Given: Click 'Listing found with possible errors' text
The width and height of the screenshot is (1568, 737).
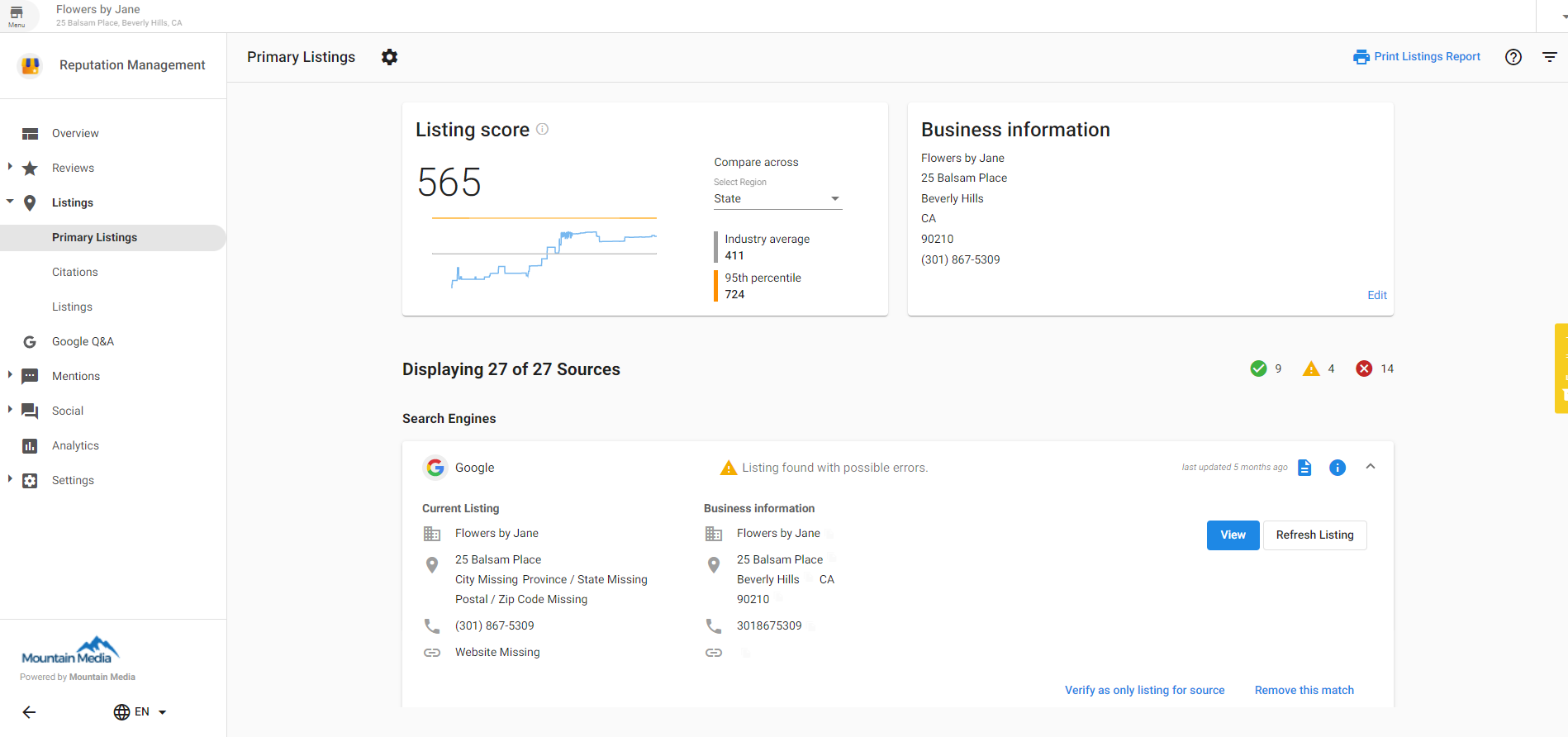Looking at the screenshot, I should pos(834,468).
